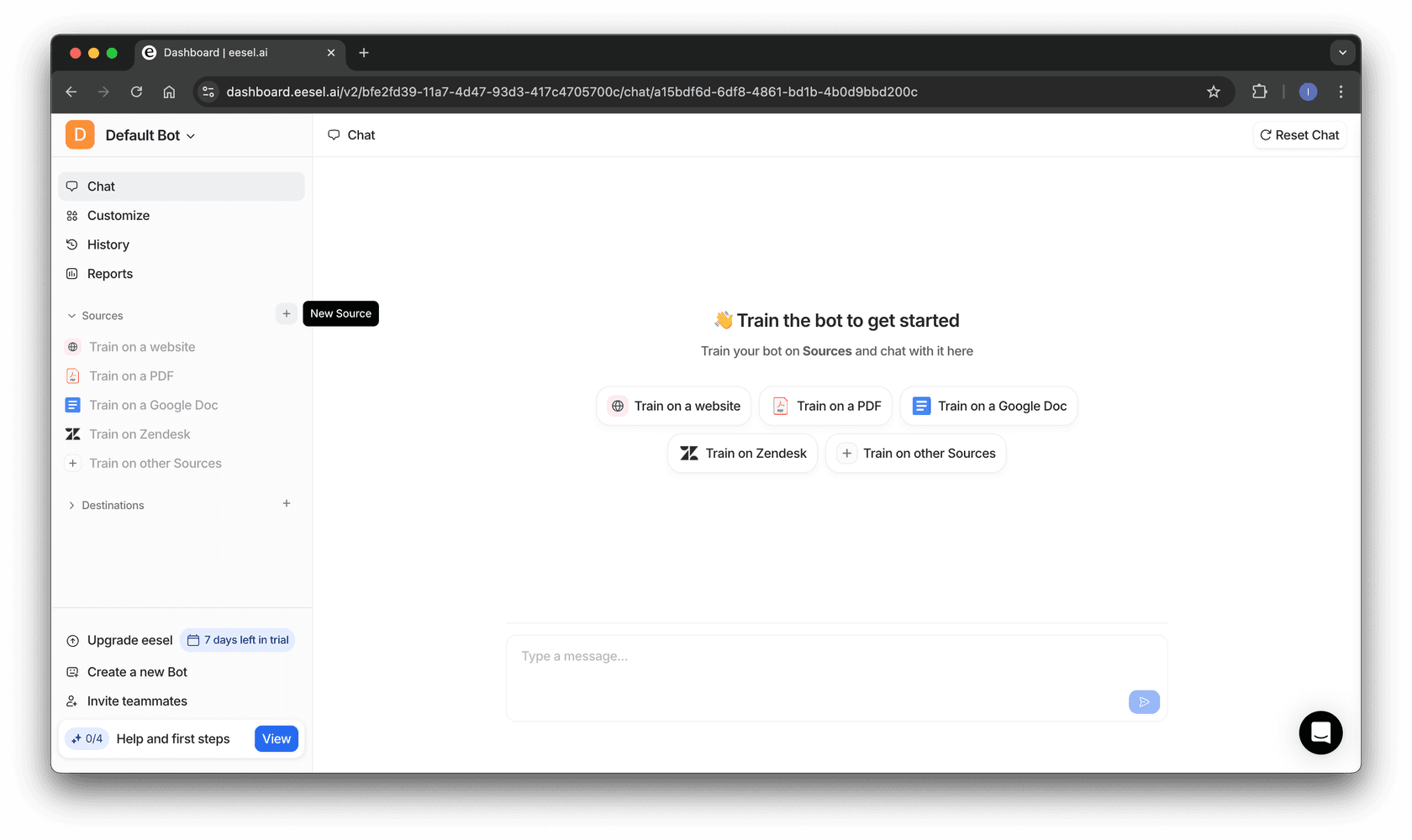This screenshot has width=1412, height=840.
Task: Click the Train on a PDF card button
Action: click(826, 407)
